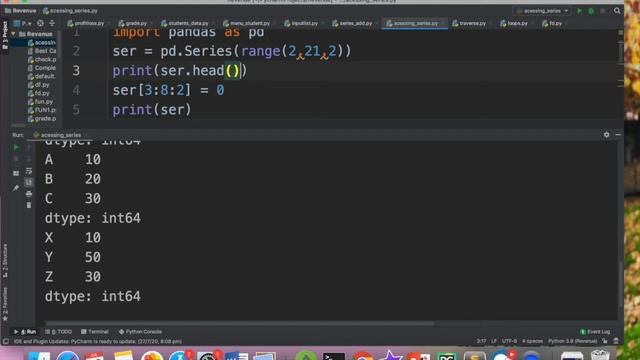640x360 pixels.
Task: Click the Python 3.8 interpreter selector in status bar
Action: pyautogui.click(x=572, y=341)
